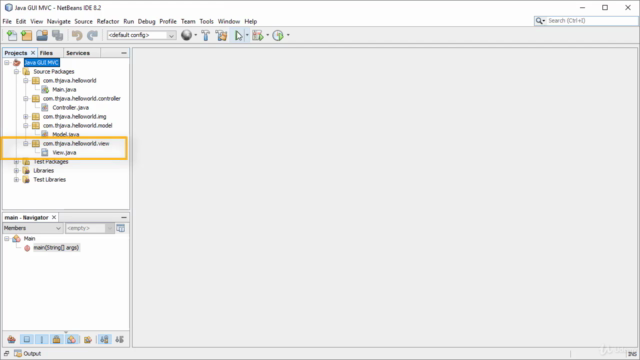Open the Refactor menu
The height and width of the screenshot is (360, 640).
pos(108,21)
